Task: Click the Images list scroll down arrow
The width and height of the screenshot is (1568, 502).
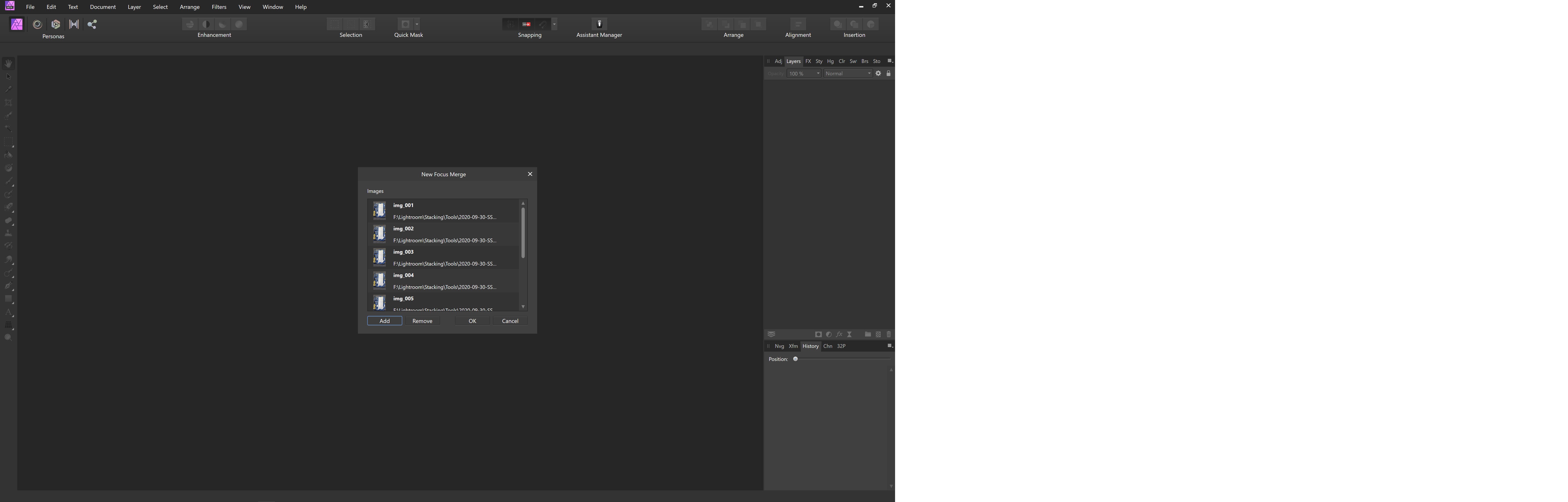Action: (x=523, y=307)
